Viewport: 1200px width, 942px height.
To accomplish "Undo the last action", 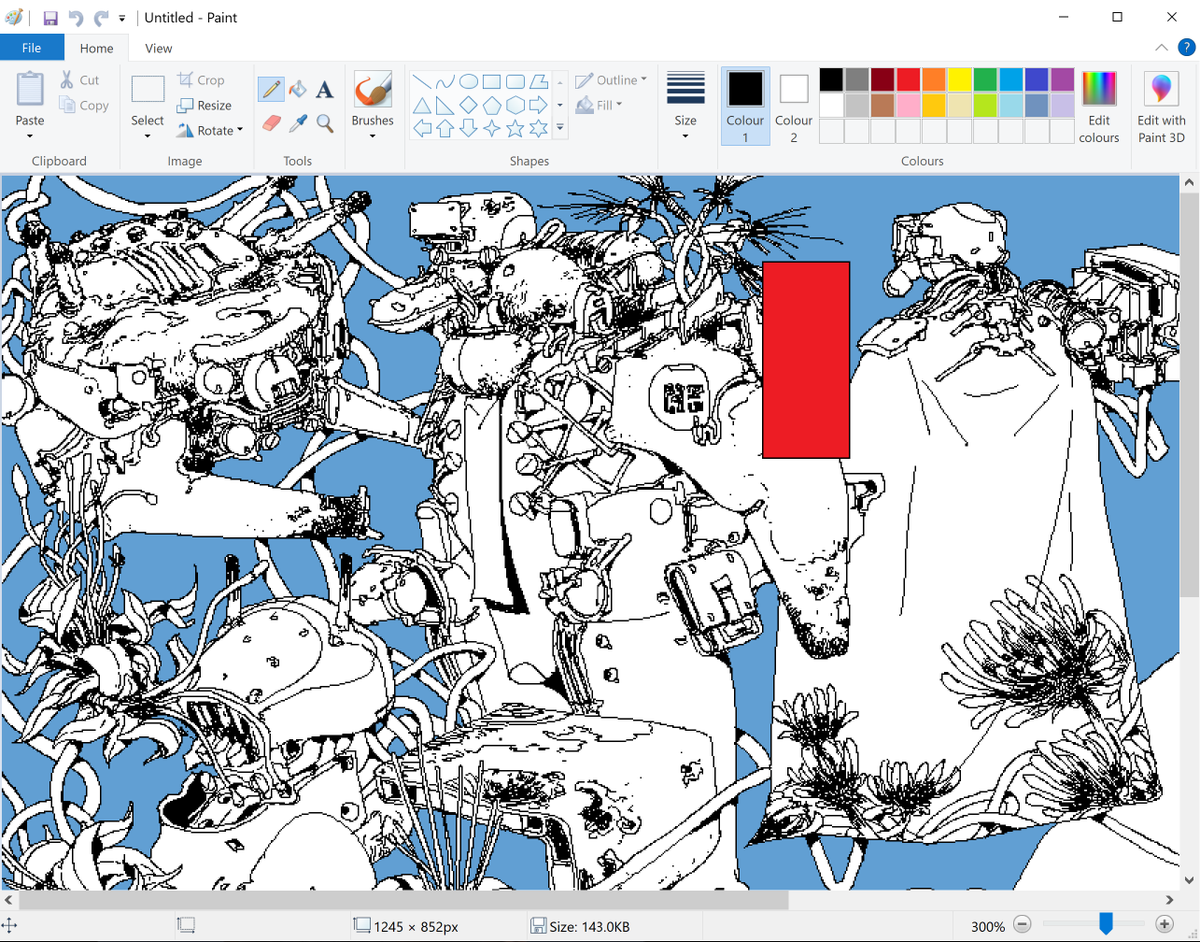I will 75,18.
